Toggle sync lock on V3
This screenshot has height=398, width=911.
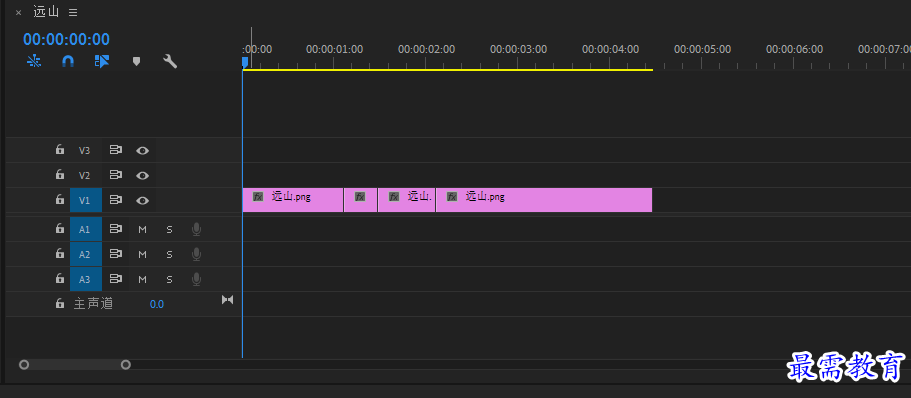coord(116,150)
